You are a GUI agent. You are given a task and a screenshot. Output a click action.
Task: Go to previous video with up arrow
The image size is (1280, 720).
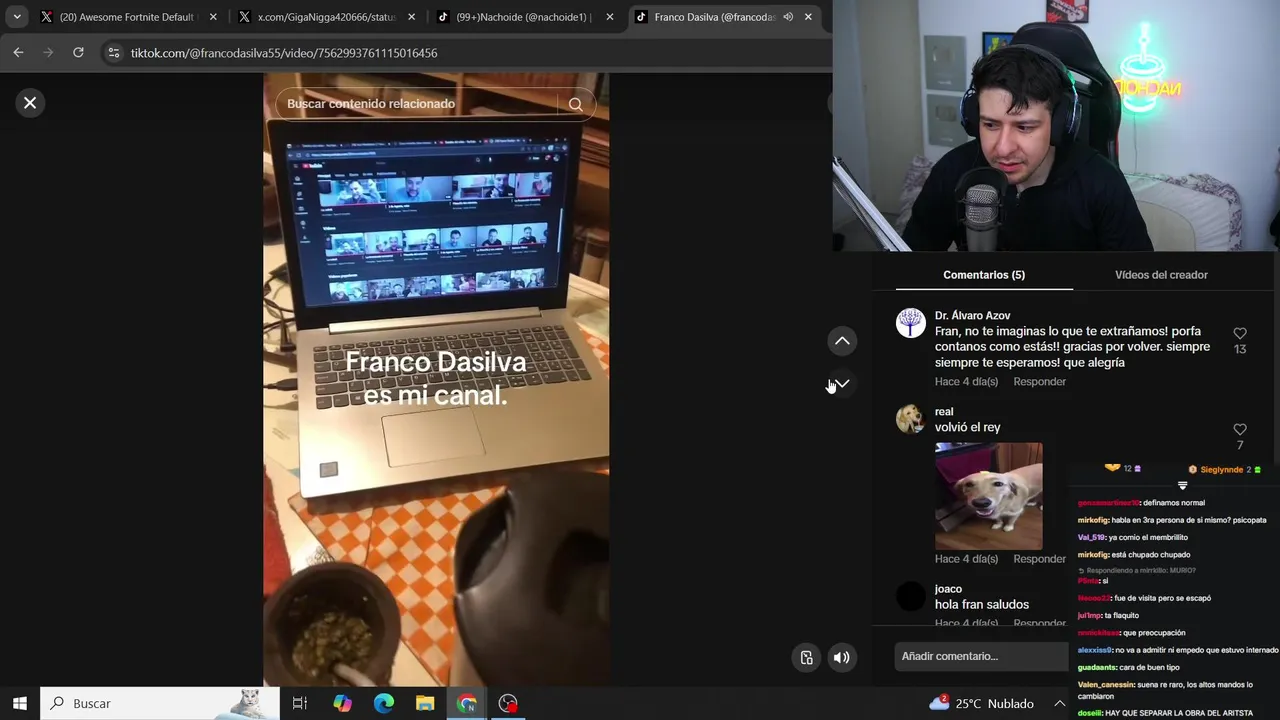842,341
